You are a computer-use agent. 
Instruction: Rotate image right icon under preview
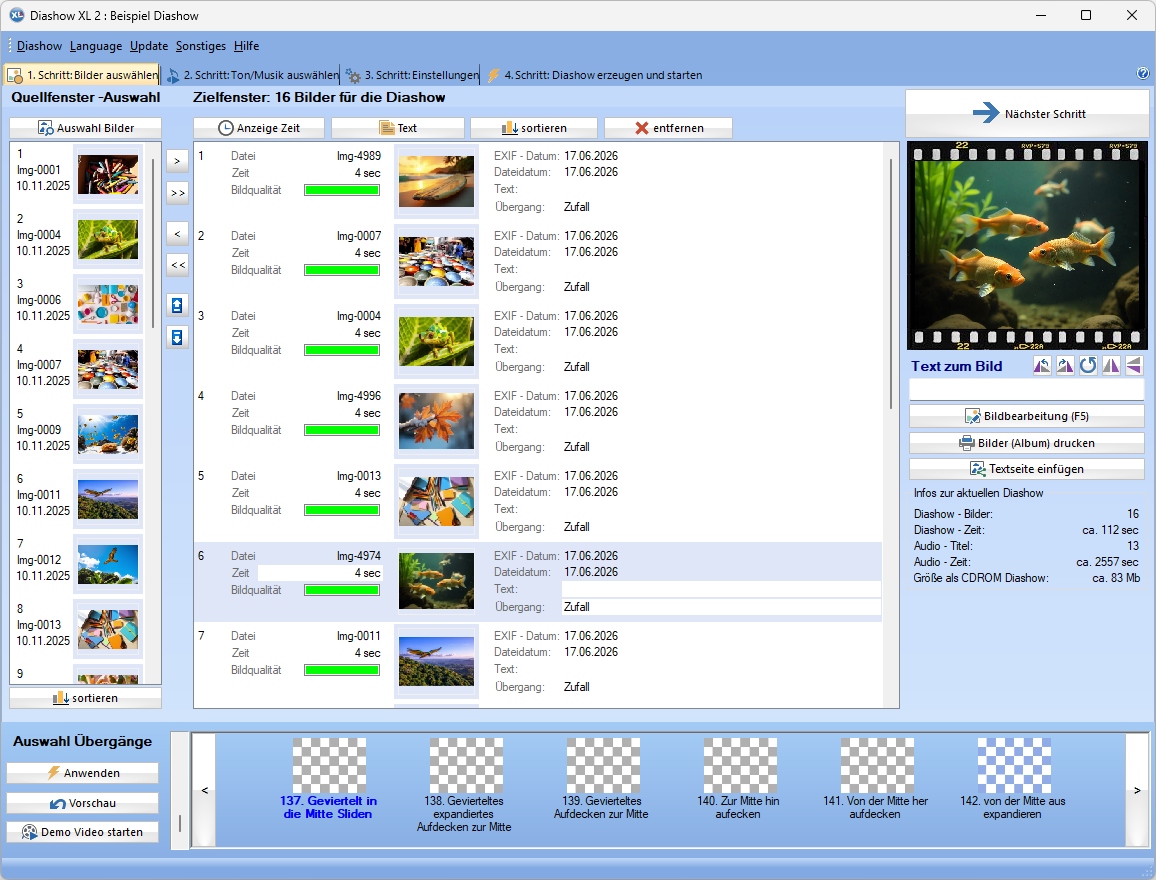point(1065,366)
